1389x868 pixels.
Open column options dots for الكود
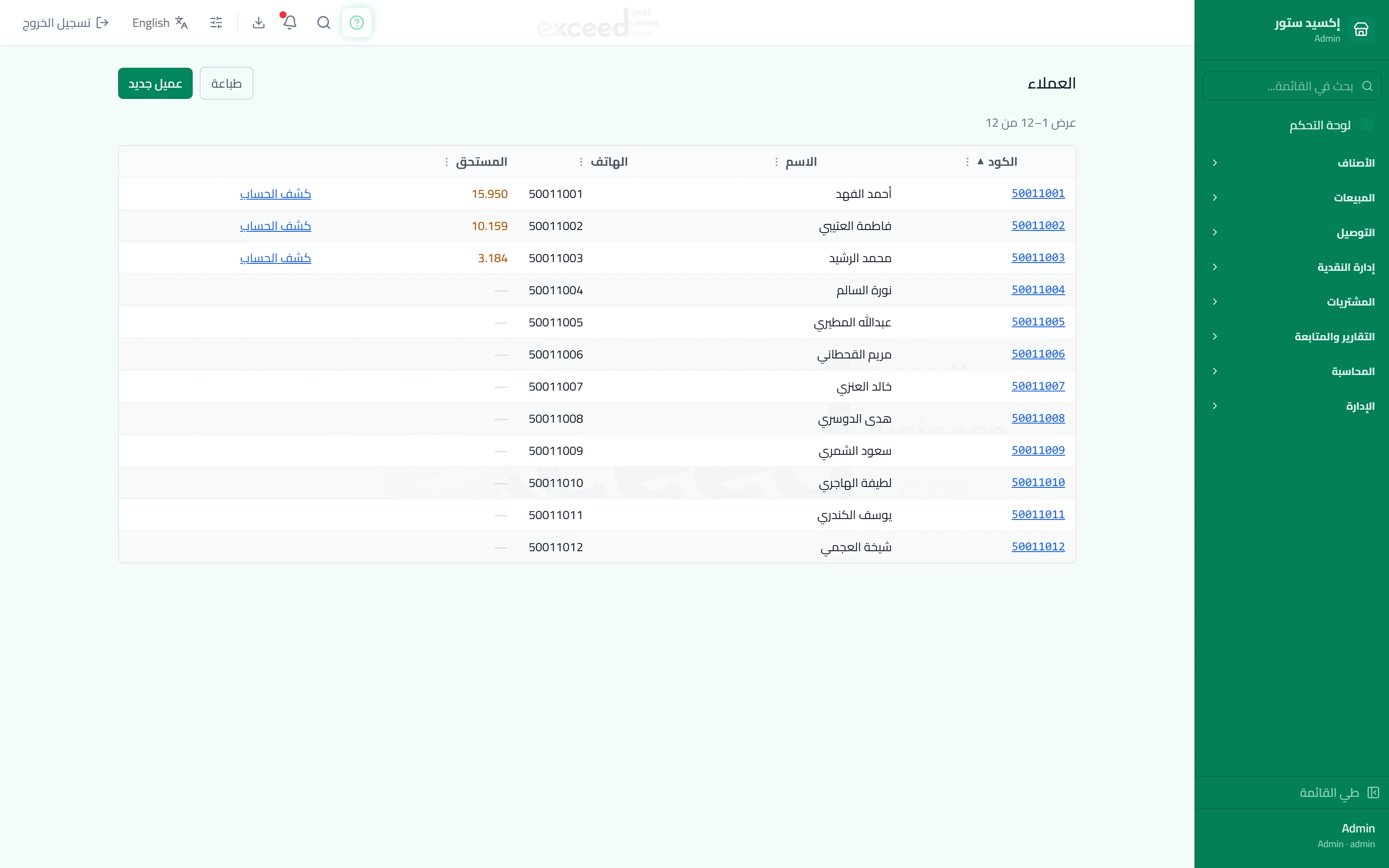click(967, 162)
